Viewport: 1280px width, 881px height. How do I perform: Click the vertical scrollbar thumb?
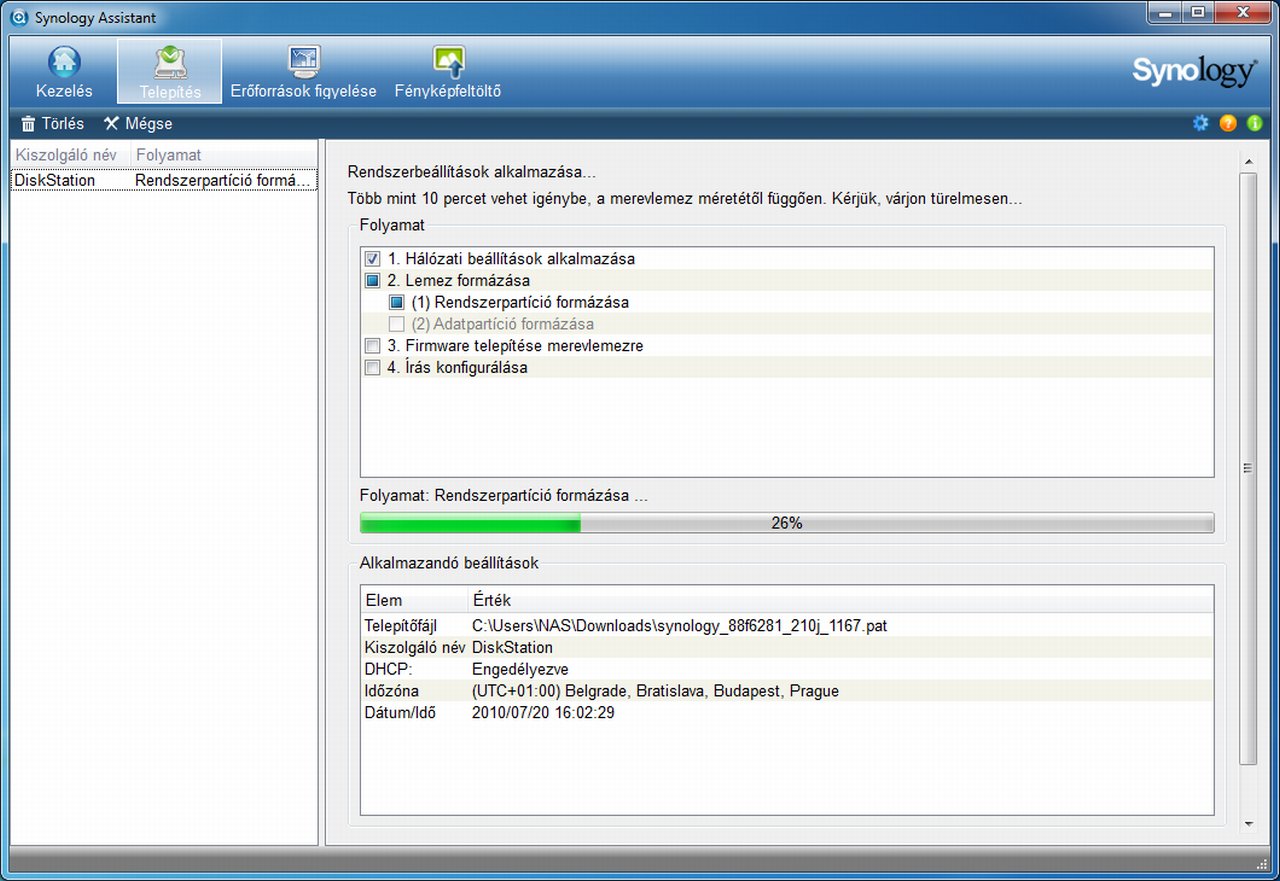click(x=1248, y=468)
